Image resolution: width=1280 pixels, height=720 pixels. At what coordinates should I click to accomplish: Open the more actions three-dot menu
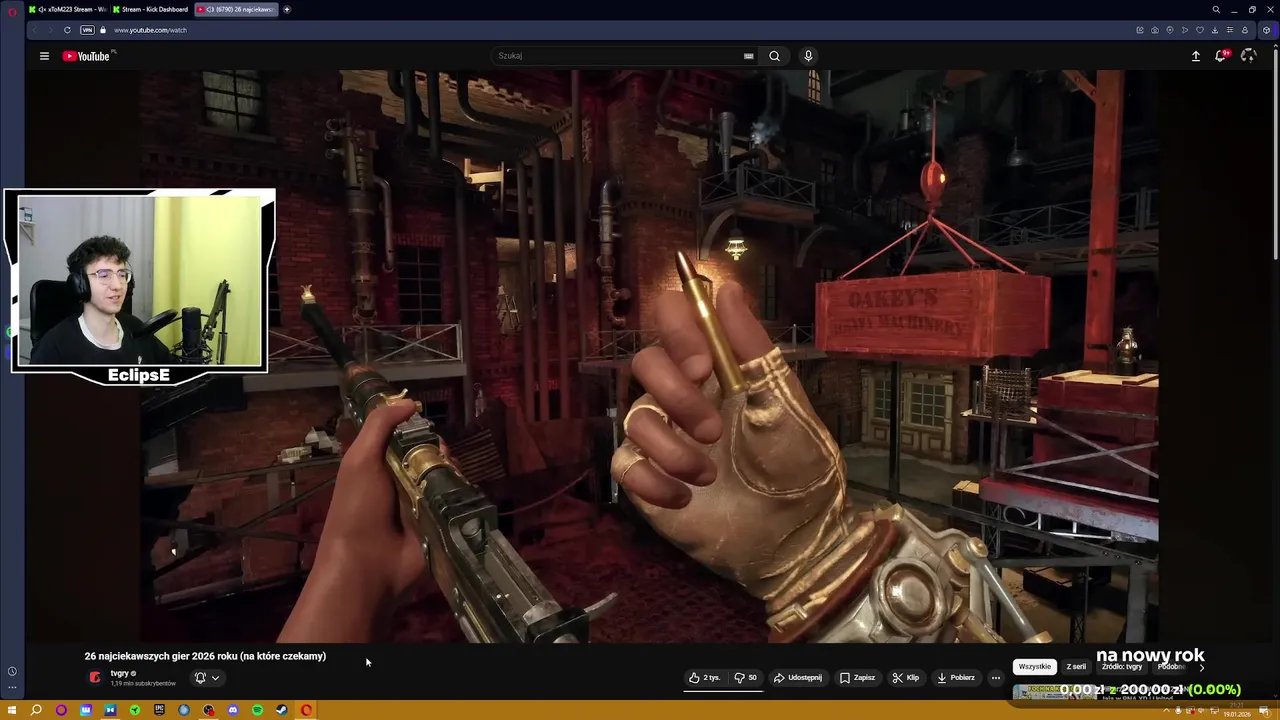(995, 678)
